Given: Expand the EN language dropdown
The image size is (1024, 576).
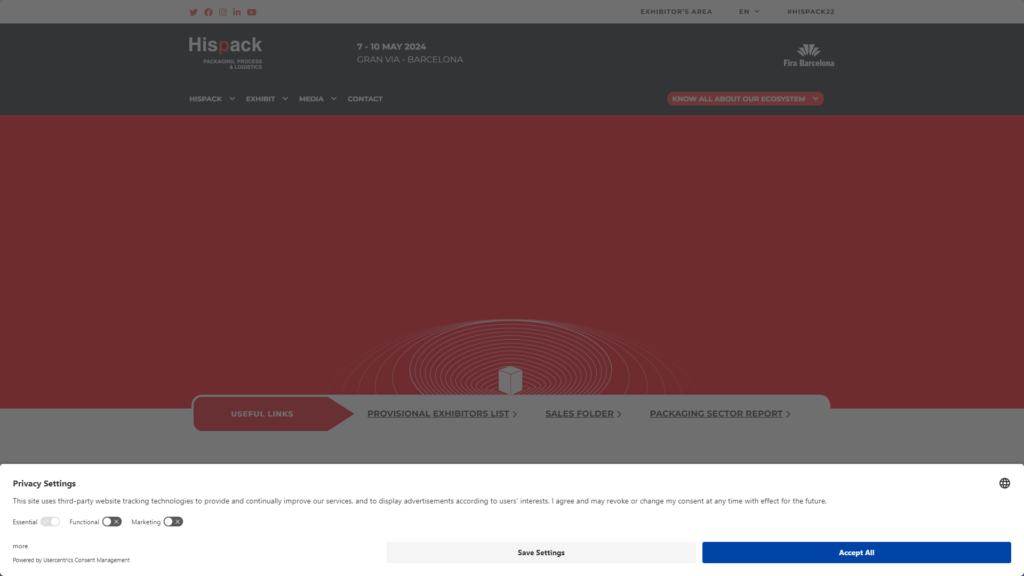Looking at the screenshot, I should tap(749, 12).
